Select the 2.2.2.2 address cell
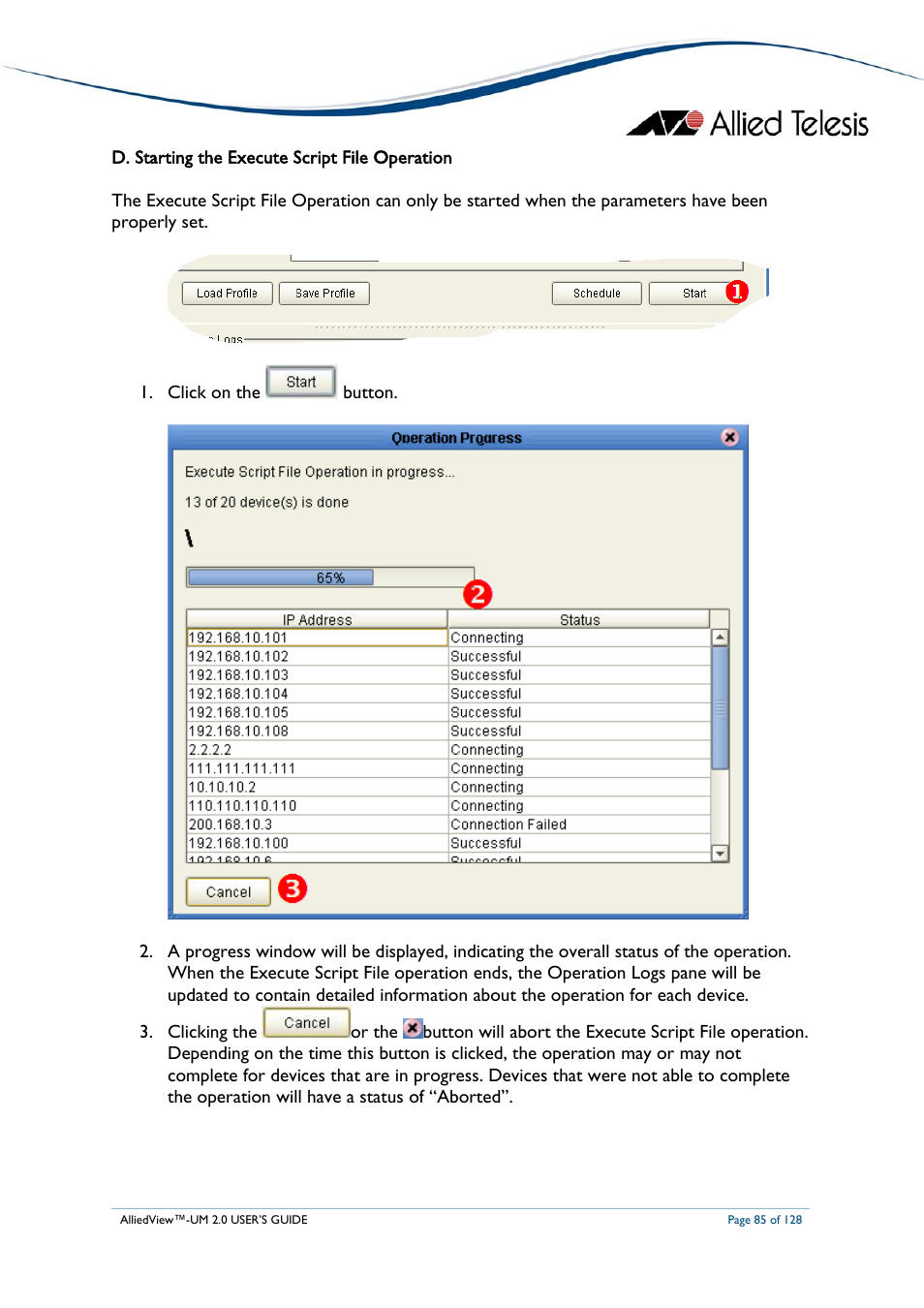The image size is (924, 1308). tap(317, 750)
